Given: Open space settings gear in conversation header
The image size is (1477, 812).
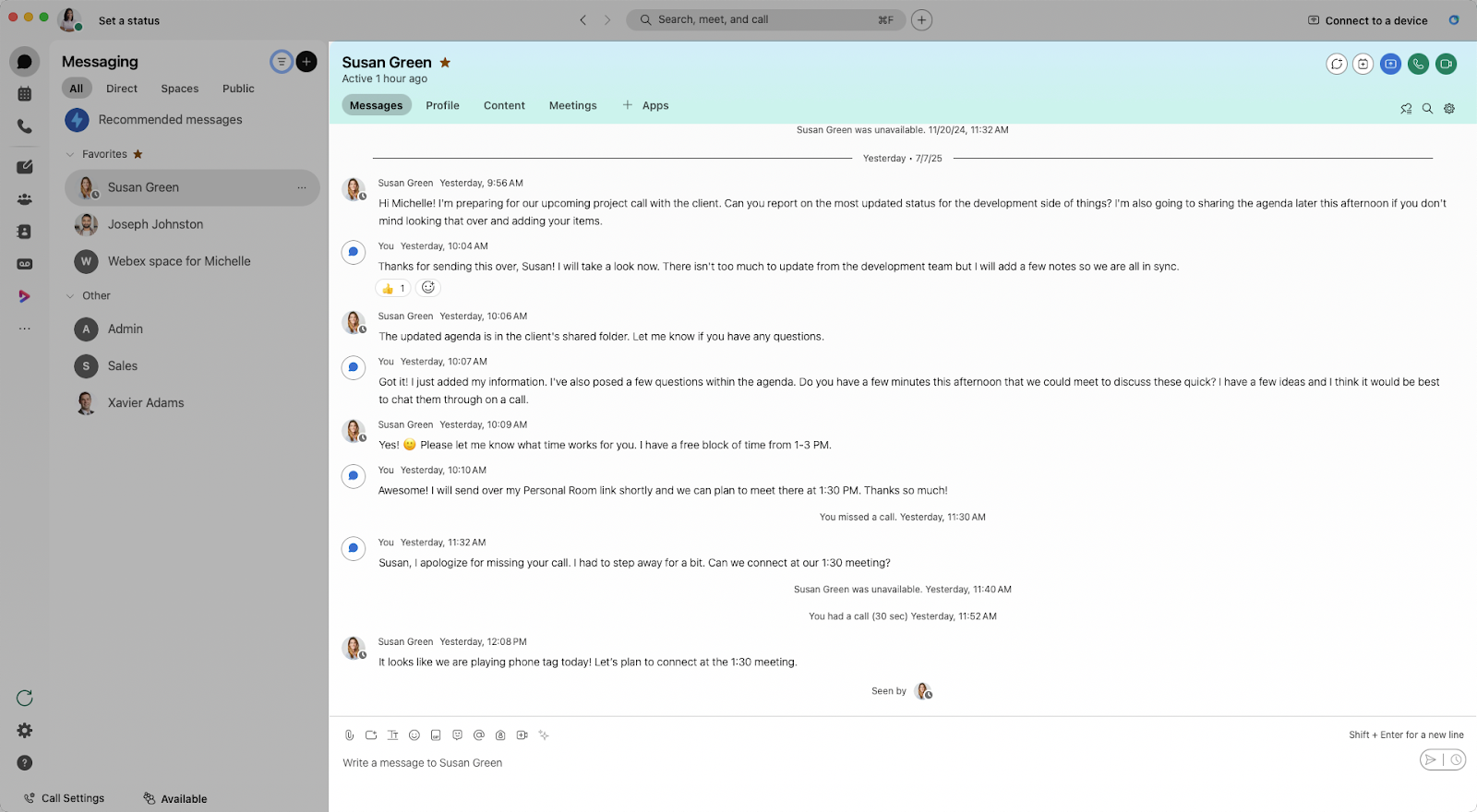Looking at the screenshot, I should pyautogui.click(x=1449, y=109).
